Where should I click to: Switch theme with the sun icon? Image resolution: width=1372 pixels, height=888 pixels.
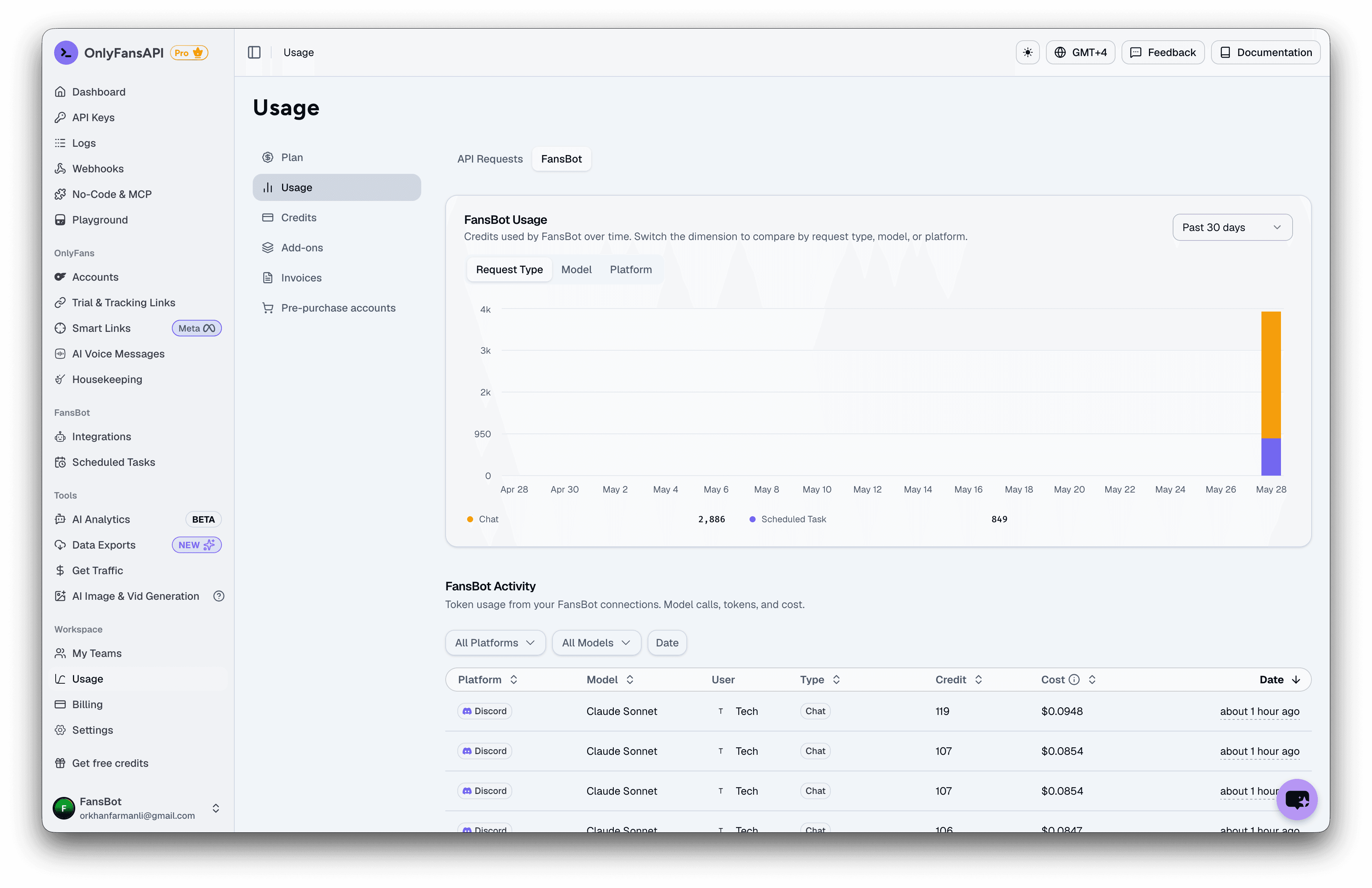[x=1027, y=52]
